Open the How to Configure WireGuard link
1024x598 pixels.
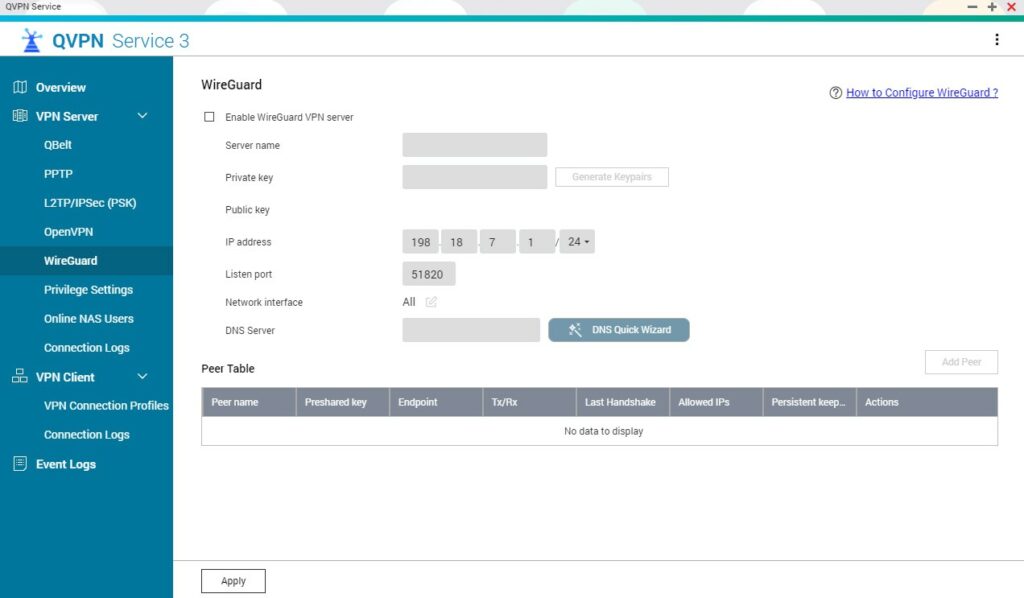click(x=922, y=93)
